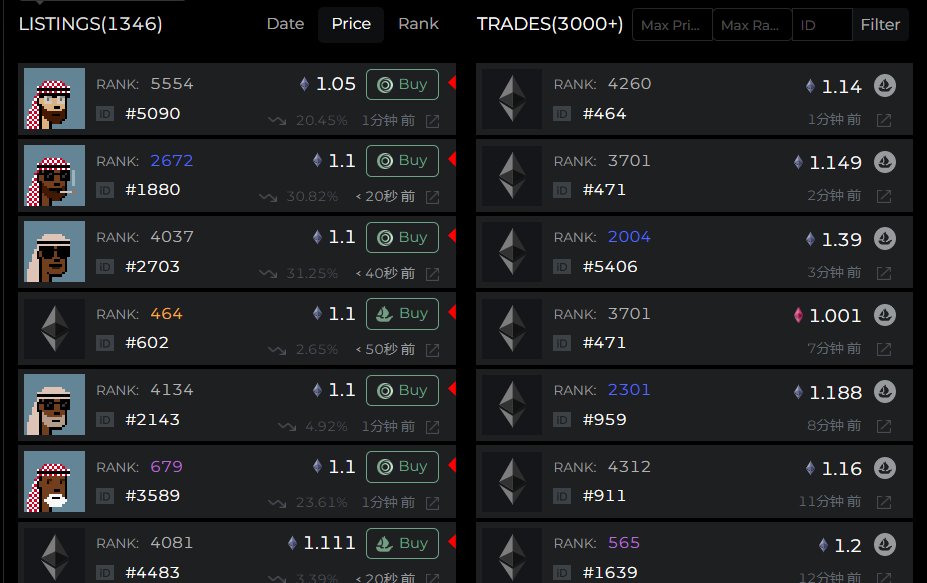Open external link for 1.001 trade #471
The height and width of the screenshot is (583, 927).
click(884, 349)
